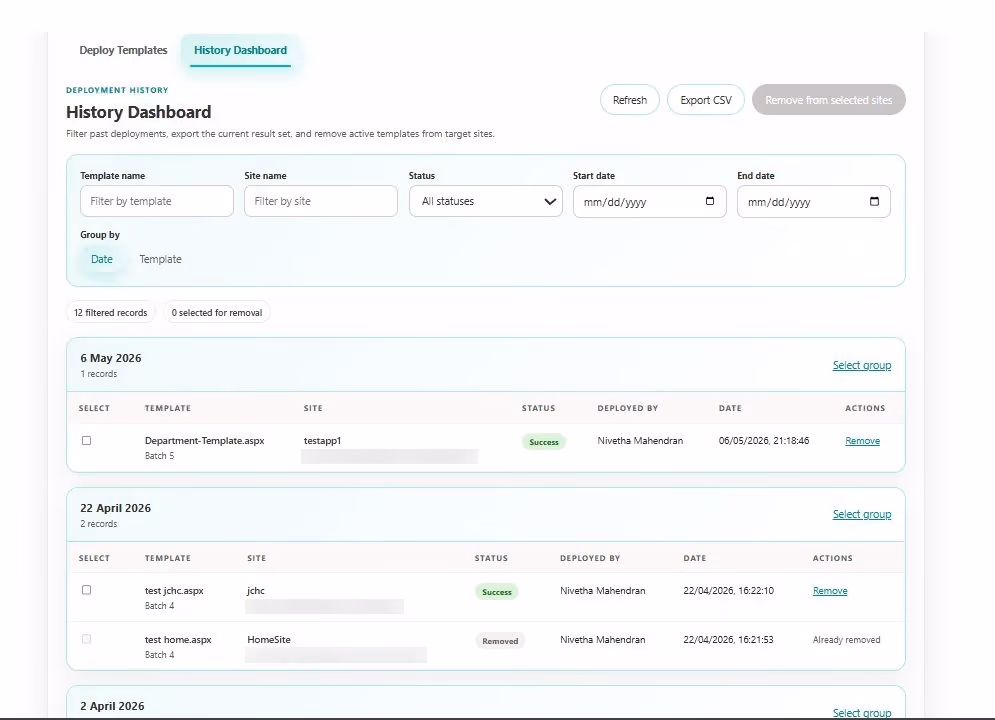This screenshot has width=995, height=720.
Task: Open the Start date calendar picker icon
Action: tap(709, 201)
